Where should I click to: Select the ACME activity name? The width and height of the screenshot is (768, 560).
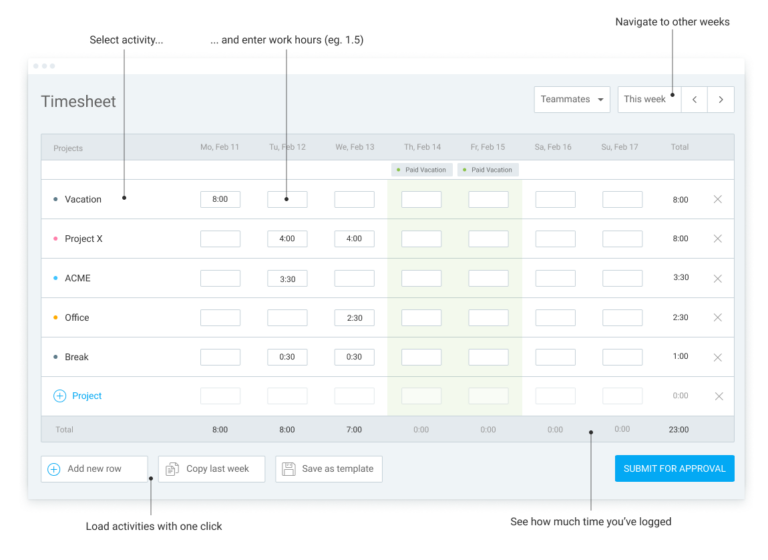(x=77, y=278)
